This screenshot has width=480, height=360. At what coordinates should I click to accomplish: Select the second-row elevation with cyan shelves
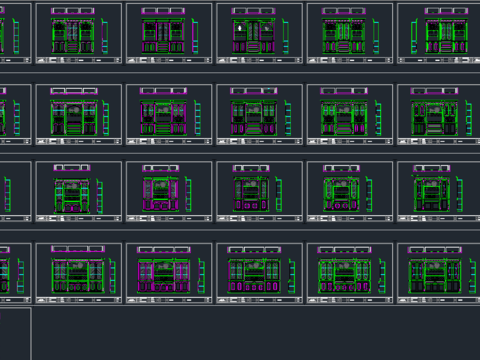coord(74,117)
